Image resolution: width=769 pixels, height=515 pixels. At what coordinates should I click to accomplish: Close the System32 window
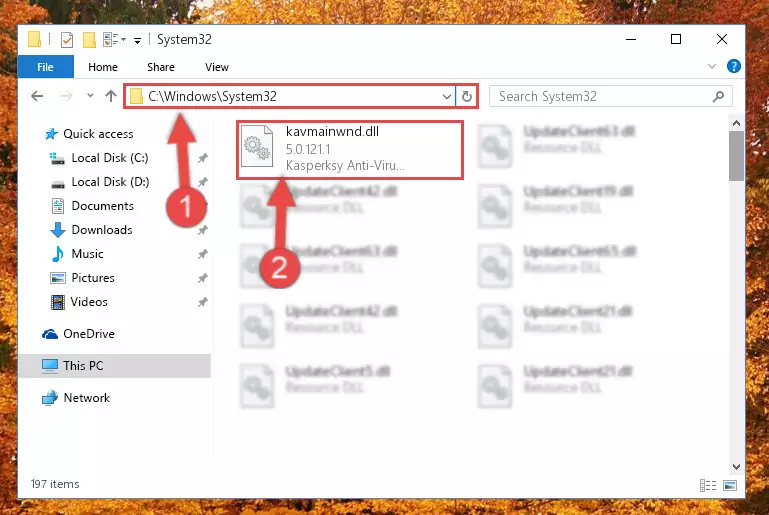coord(721,39)
